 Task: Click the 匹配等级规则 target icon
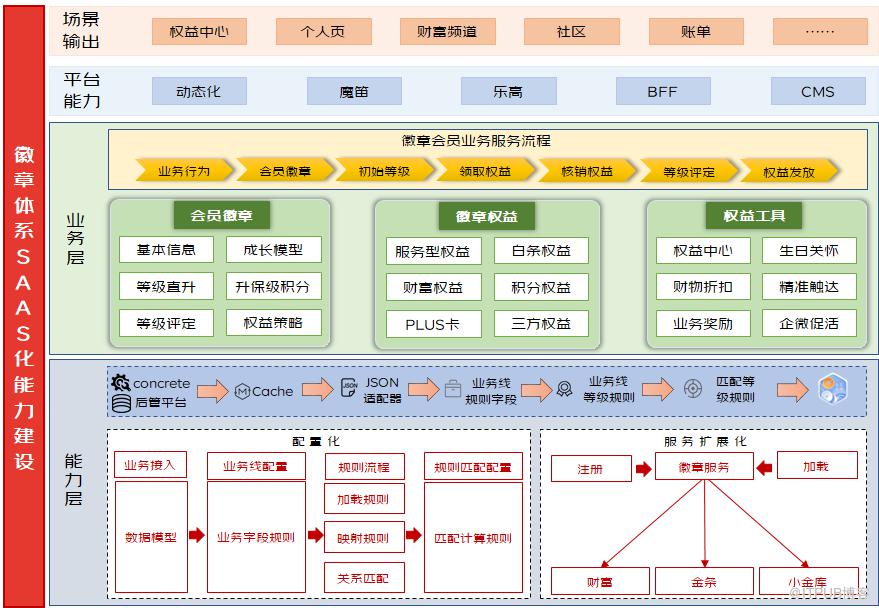click(x=693, y=388)
